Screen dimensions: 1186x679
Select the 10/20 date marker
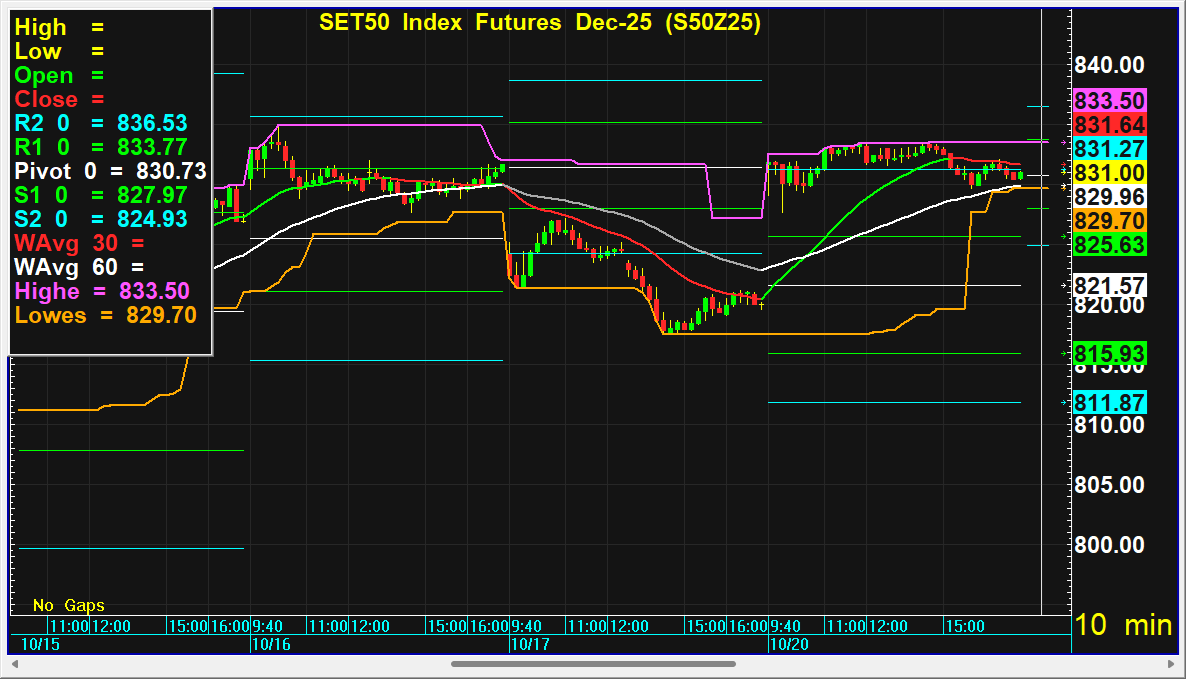pos(788,645)
